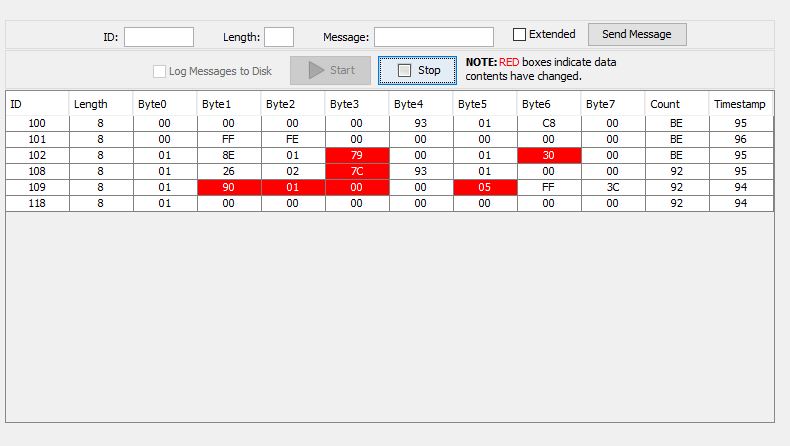Click the Byte6 column header
790x446 pixels.
pyautogui.click(x=549, y=104)
